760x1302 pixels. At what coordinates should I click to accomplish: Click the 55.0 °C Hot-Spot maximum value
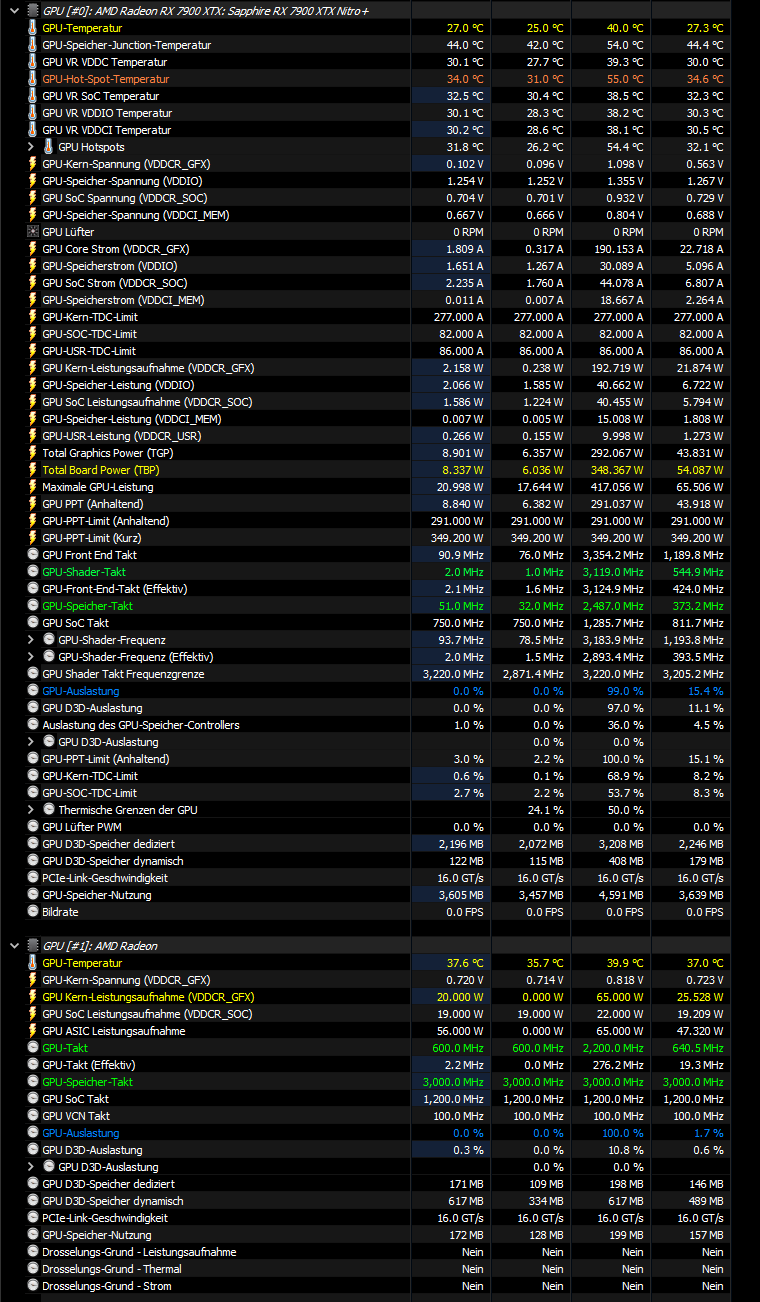[625, 79]
